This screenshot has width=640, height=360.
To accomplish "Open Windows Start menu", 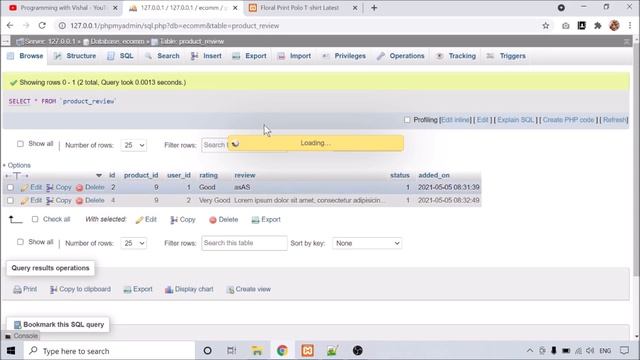I will click(11, 351).
